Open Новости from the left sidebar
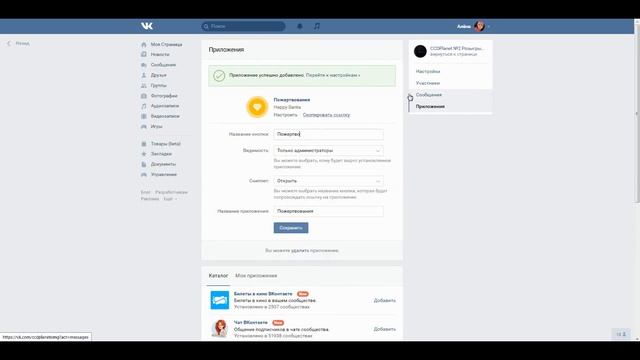The height and width of the screenshot is (360, 640). click(160, 54)
